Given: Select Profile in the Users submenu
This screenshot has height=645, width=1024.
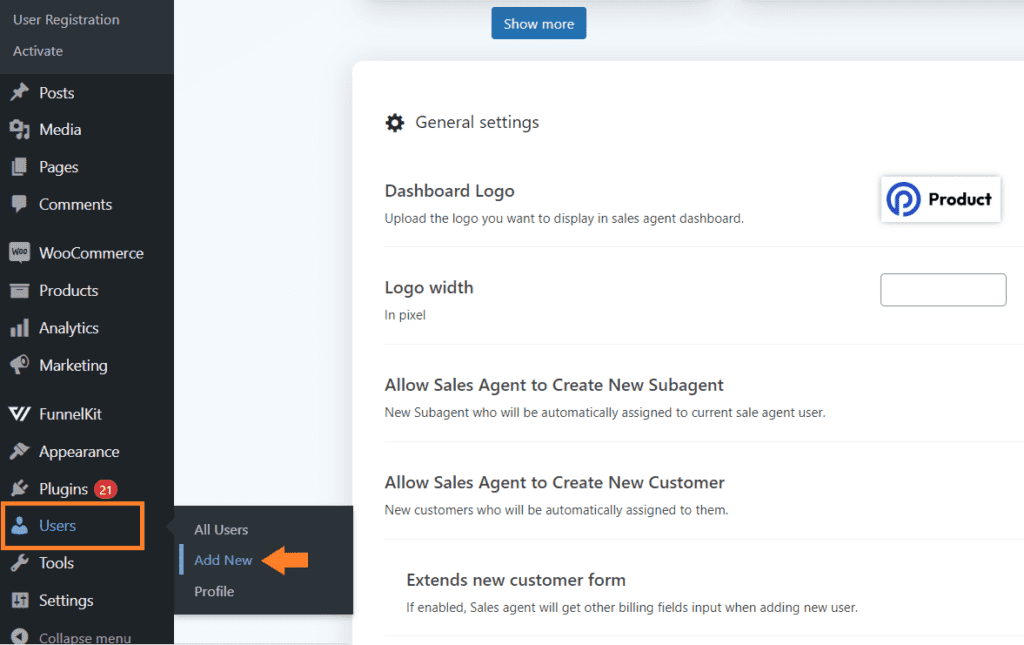Looking at the screenshot, I should [214, 591].
